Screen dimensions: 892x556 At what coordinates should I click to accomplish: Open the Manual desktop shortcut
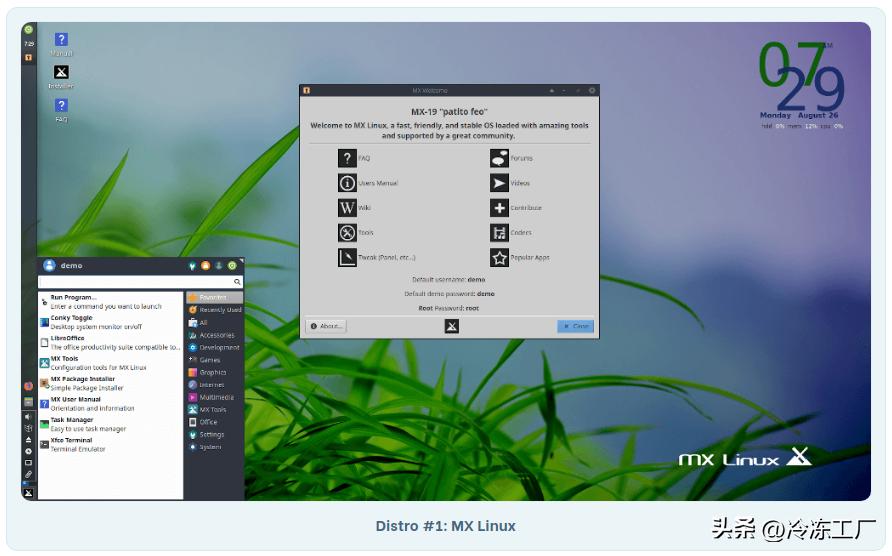[x=61, y=44]
